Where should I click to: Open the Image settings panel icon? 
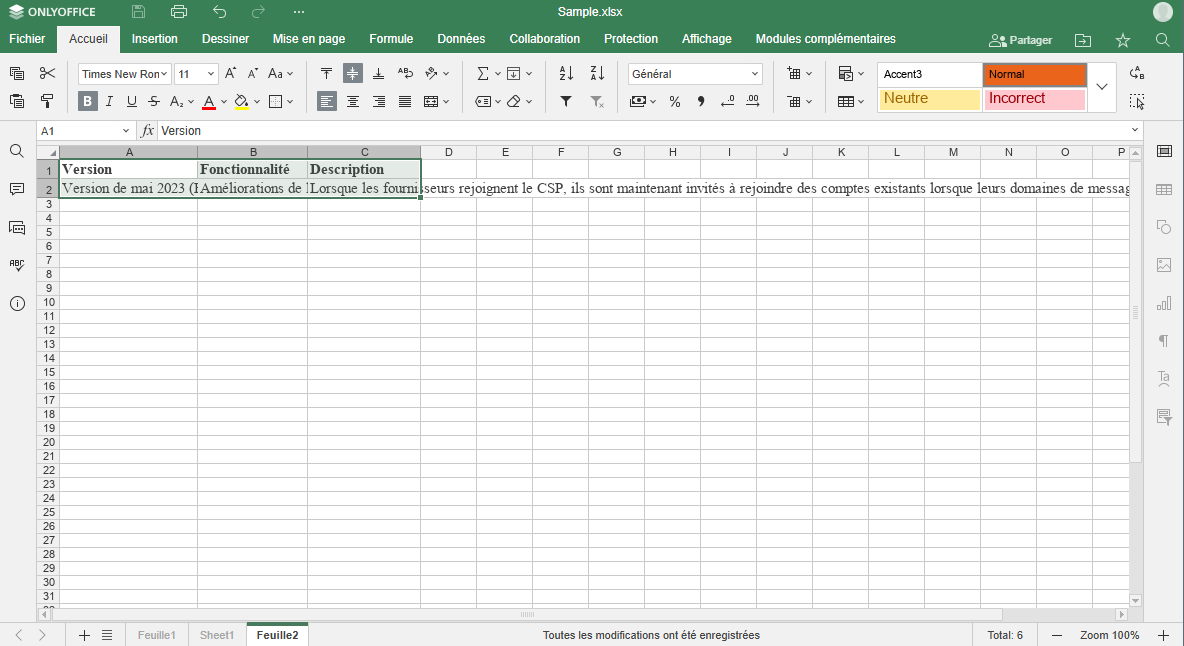(x=1164, y=265)
